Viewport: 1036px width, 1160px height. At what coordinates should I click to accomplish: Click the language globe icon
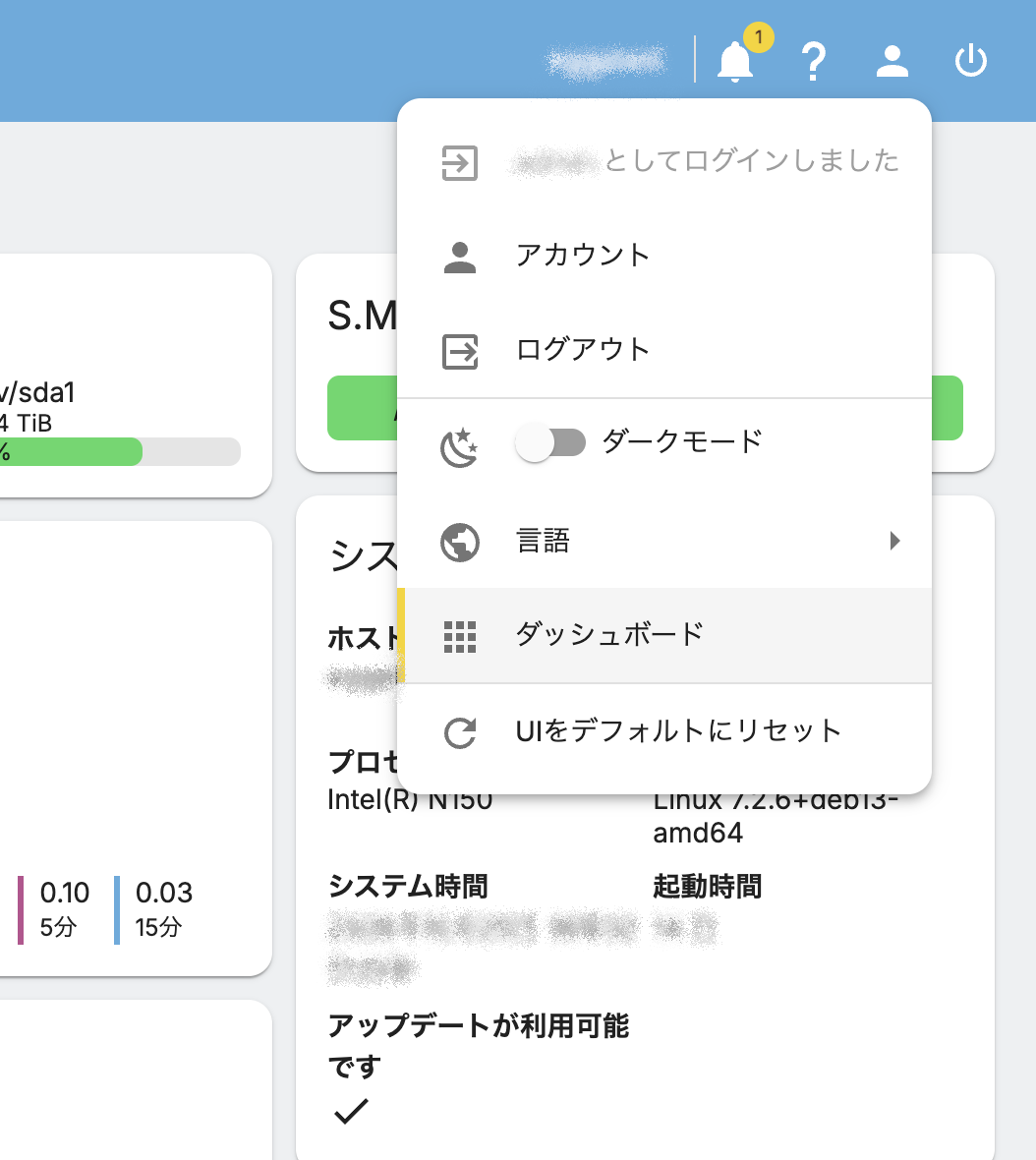[x=460, y=543]
